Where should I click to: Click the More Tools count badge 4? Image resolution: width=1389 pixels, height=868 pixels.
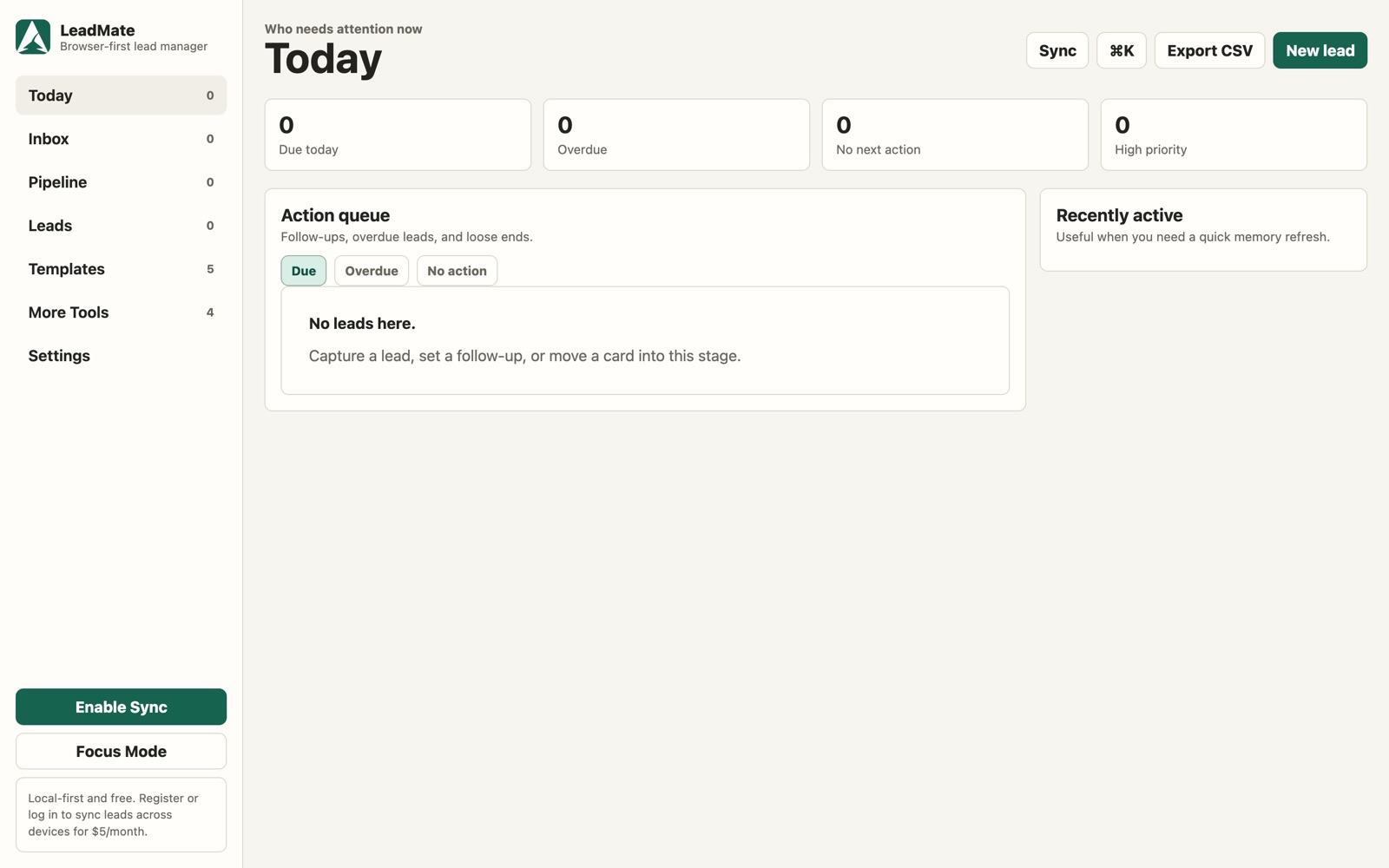click(210, 312)
